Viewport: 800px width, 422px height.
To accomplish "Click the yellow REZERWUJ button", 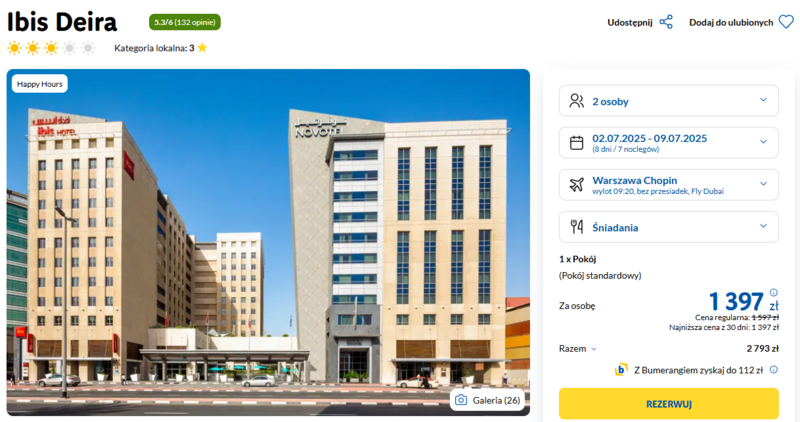I will (x=668, y=404).
